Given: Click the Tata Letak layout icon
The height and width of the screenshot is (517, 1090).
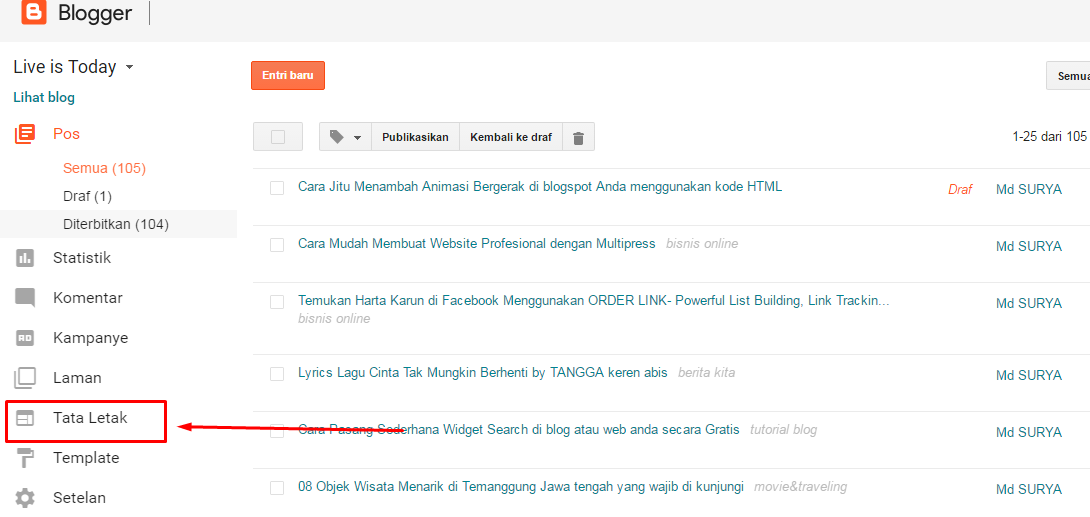Looking at the screenshot, I should point(25,418).
